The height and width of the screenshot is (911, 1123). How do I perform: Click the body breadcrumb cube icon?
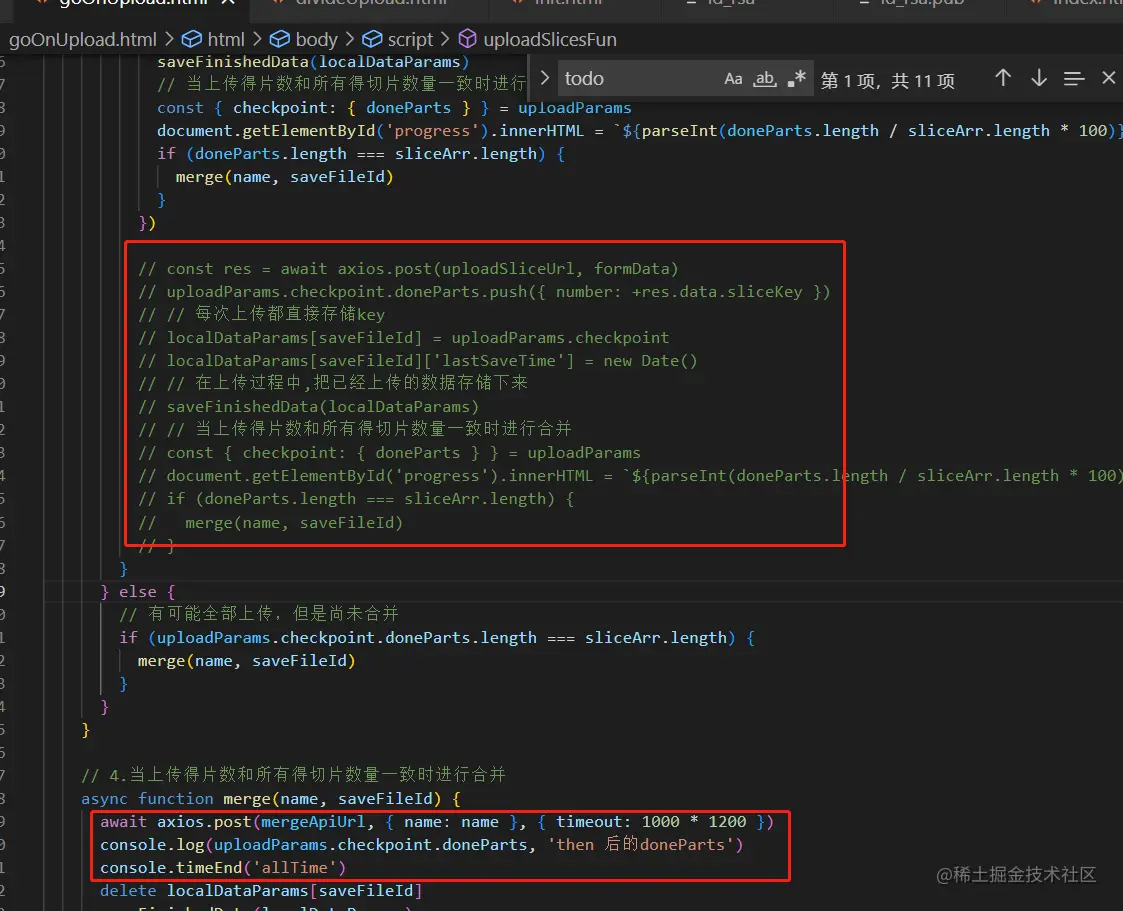pyautogui.click(x=279, y=39)
